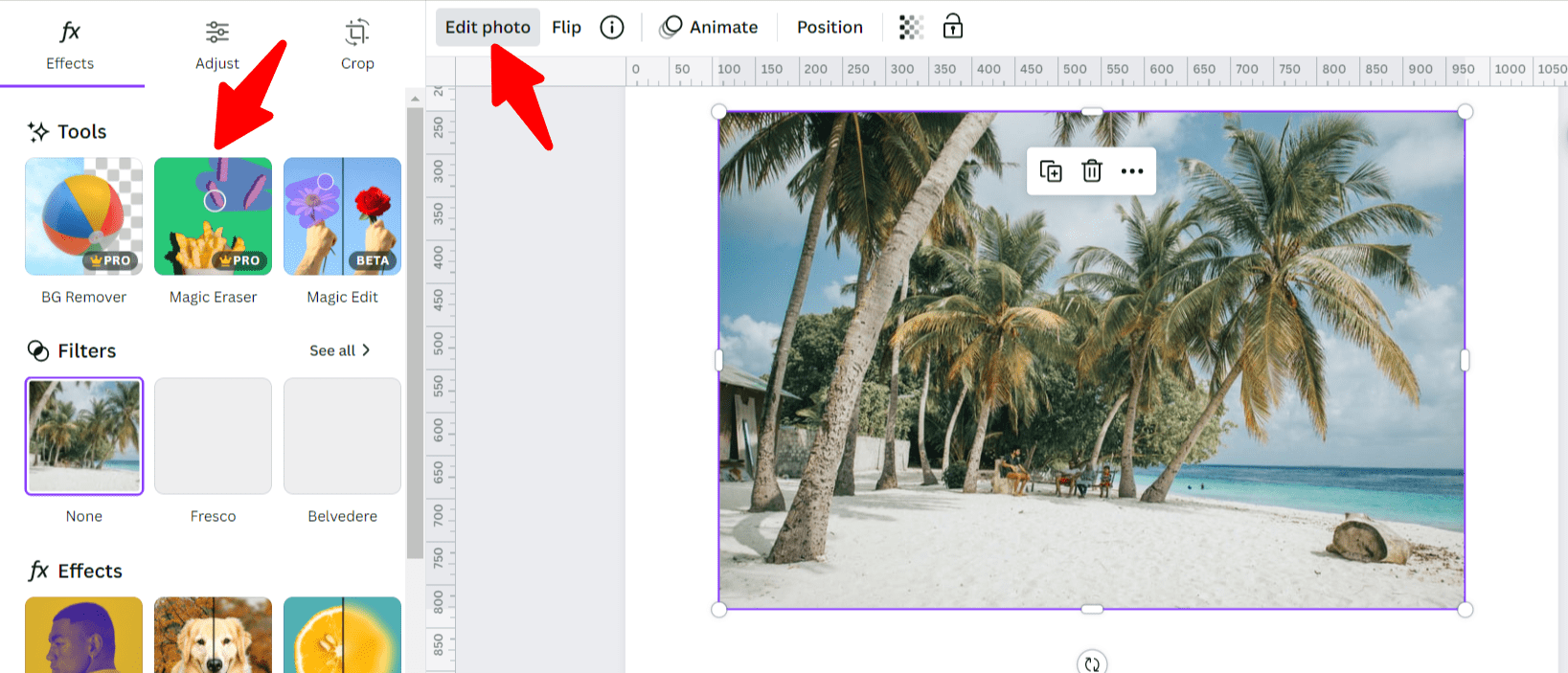Select the orange slice effect thumbnail
This screenshot has height=673, width=1568.
click(342, 635)
